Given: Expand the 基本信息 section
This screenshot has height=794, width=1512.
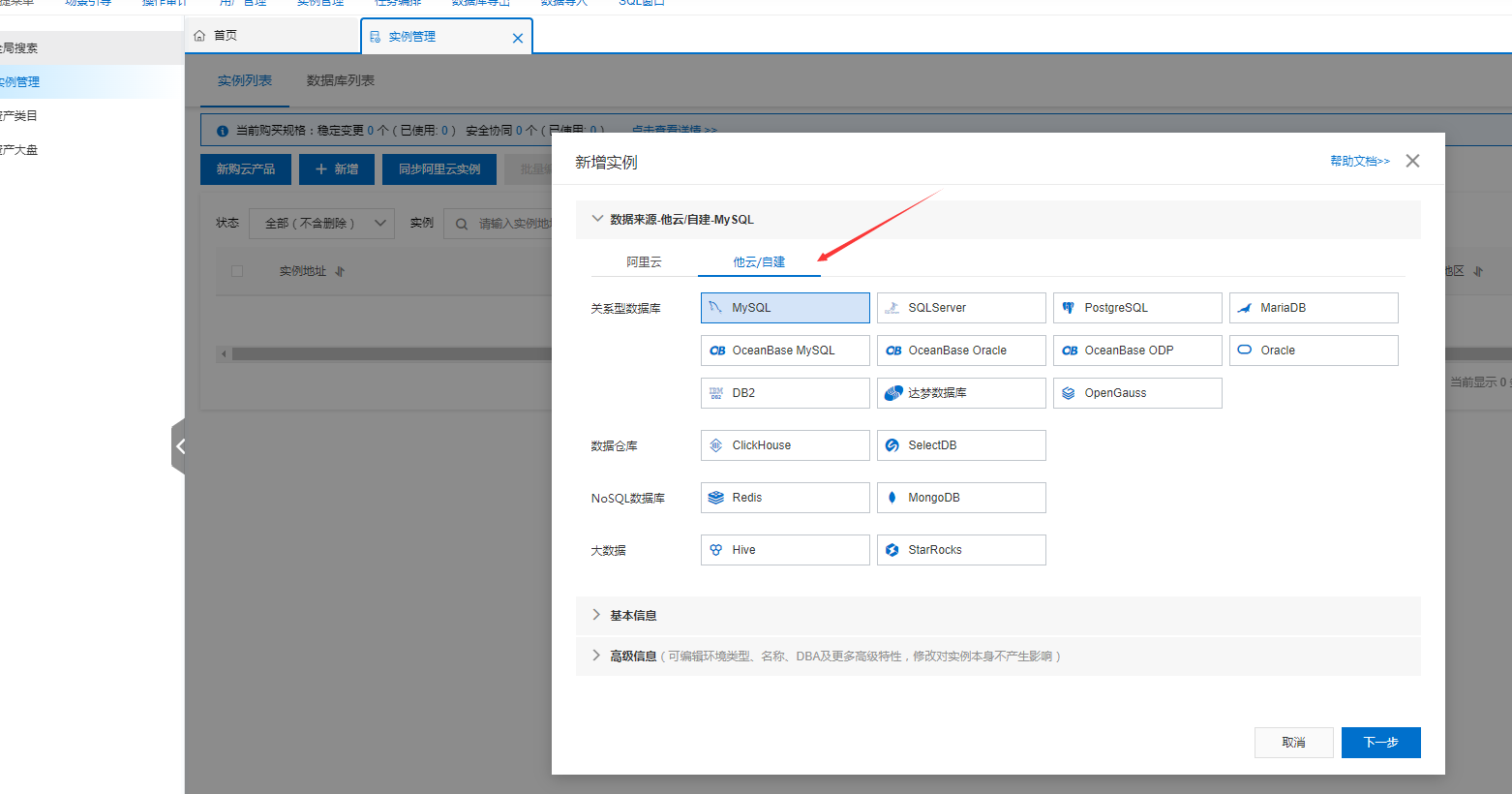Looking at the screenshot, I should click(596, 615).
